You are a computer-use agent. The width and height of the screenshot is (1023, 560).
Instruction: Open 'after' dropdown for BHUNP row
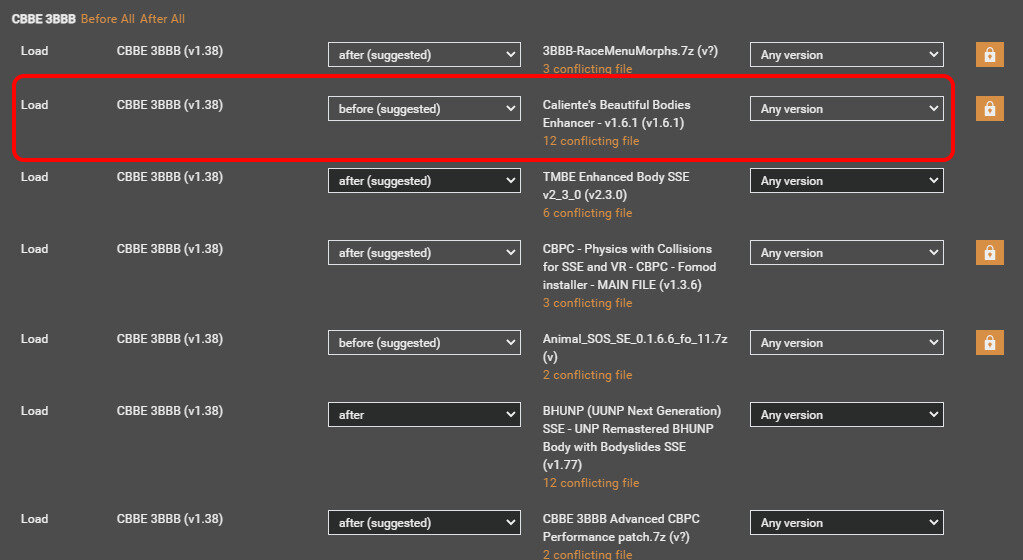(x=424, y=414)
